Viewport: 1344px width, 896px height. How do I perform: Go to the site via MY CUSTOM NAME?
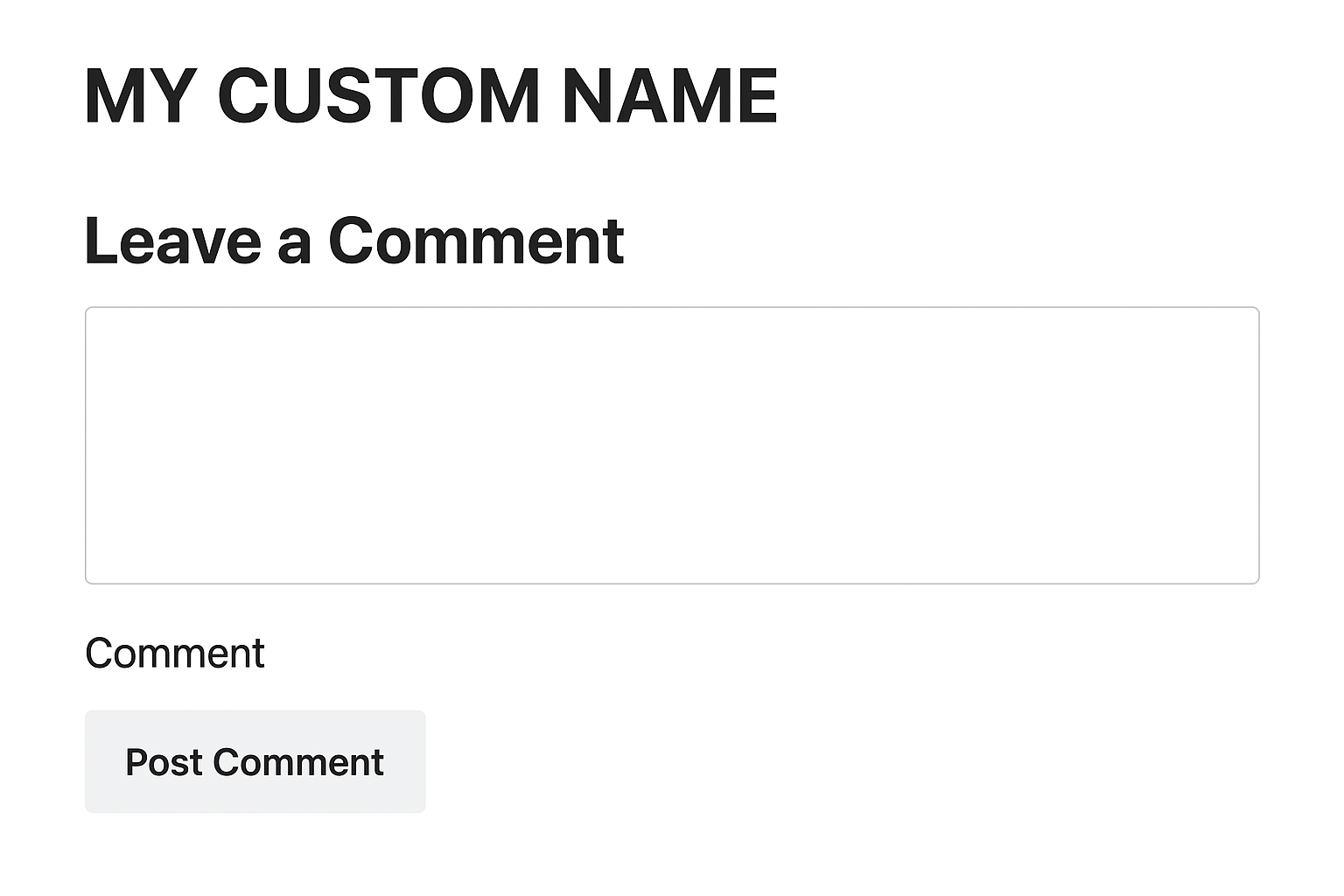click(x=430, y=95)
